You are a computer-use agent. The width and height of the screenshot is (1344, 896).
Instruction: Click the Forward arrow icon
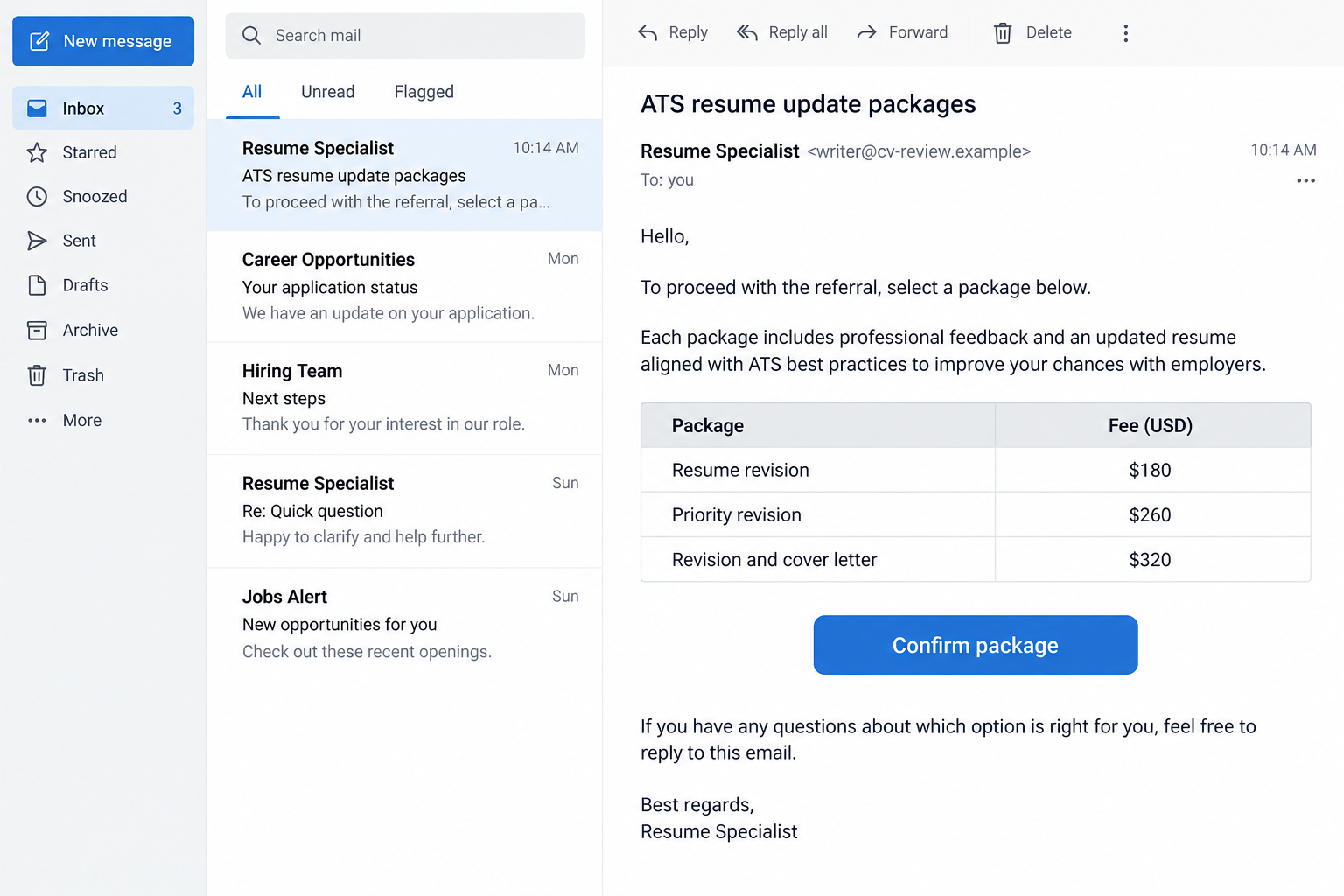(x=866, y=33)
